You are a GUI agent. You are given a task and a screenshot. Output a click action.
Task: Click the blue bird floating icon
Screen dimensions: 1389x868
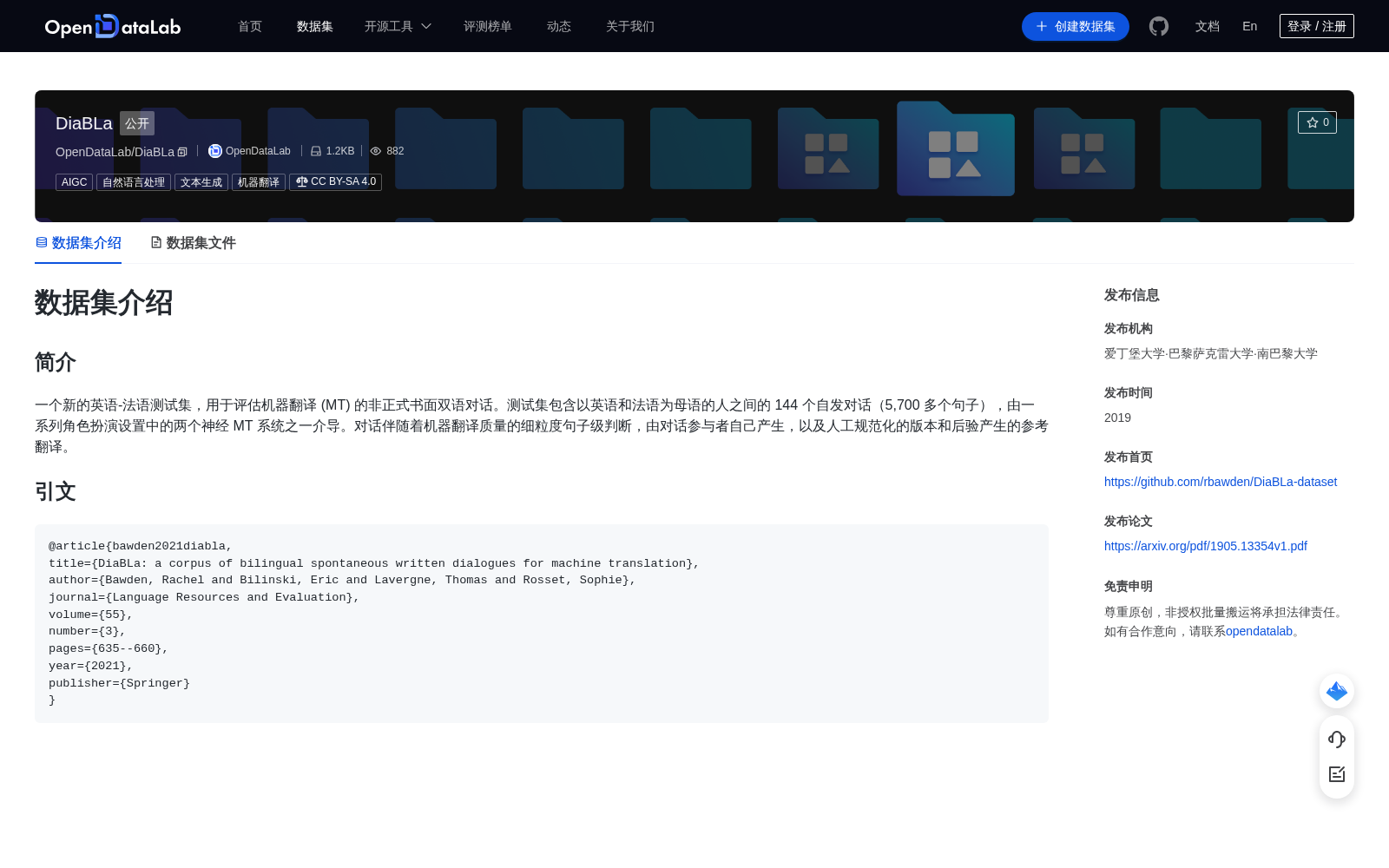pyautogui.click(x=1337, y=691)
